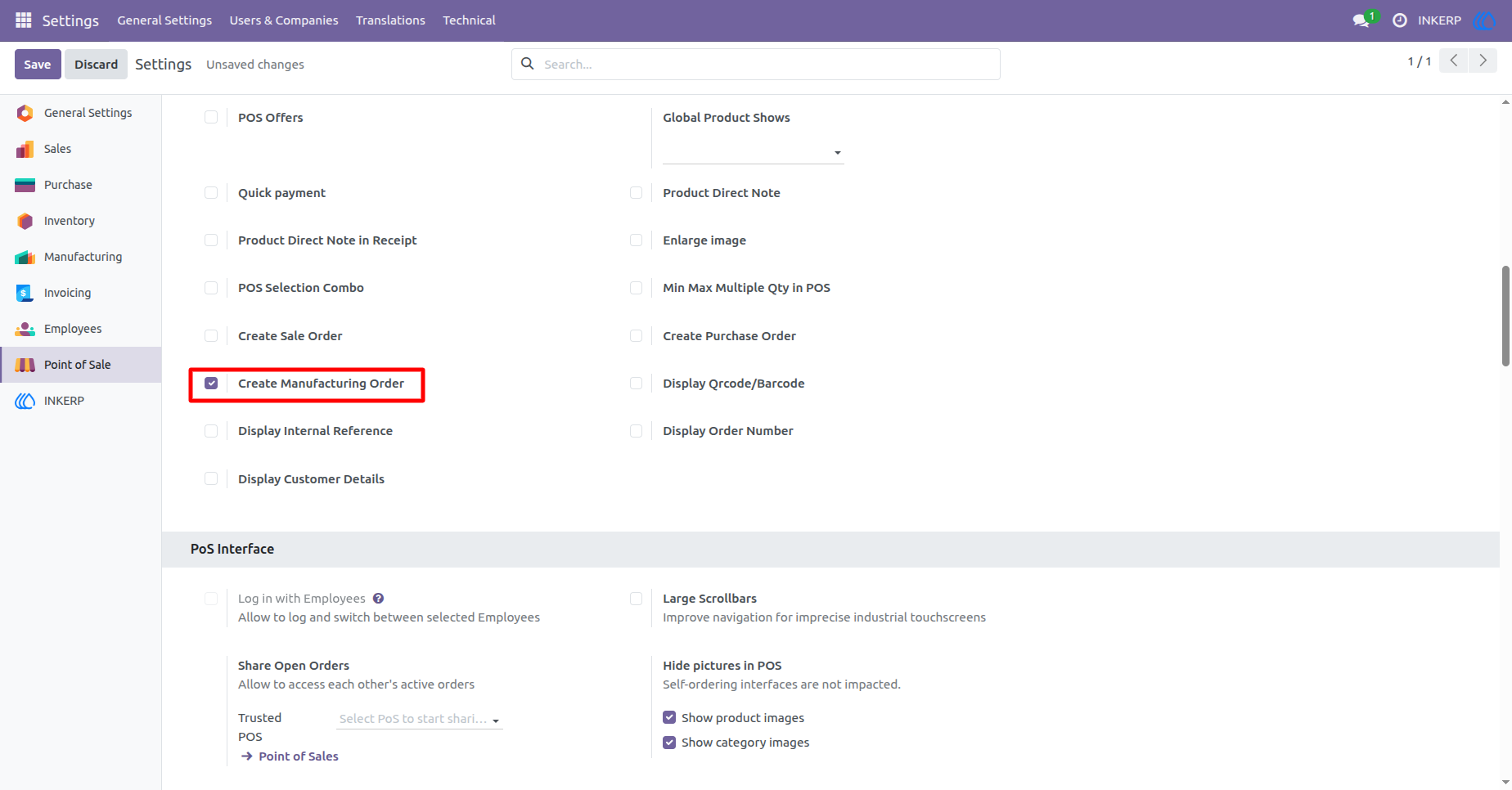Uncheck Show product images checkbox
The image size is (1512, 790).
point(669,717)
